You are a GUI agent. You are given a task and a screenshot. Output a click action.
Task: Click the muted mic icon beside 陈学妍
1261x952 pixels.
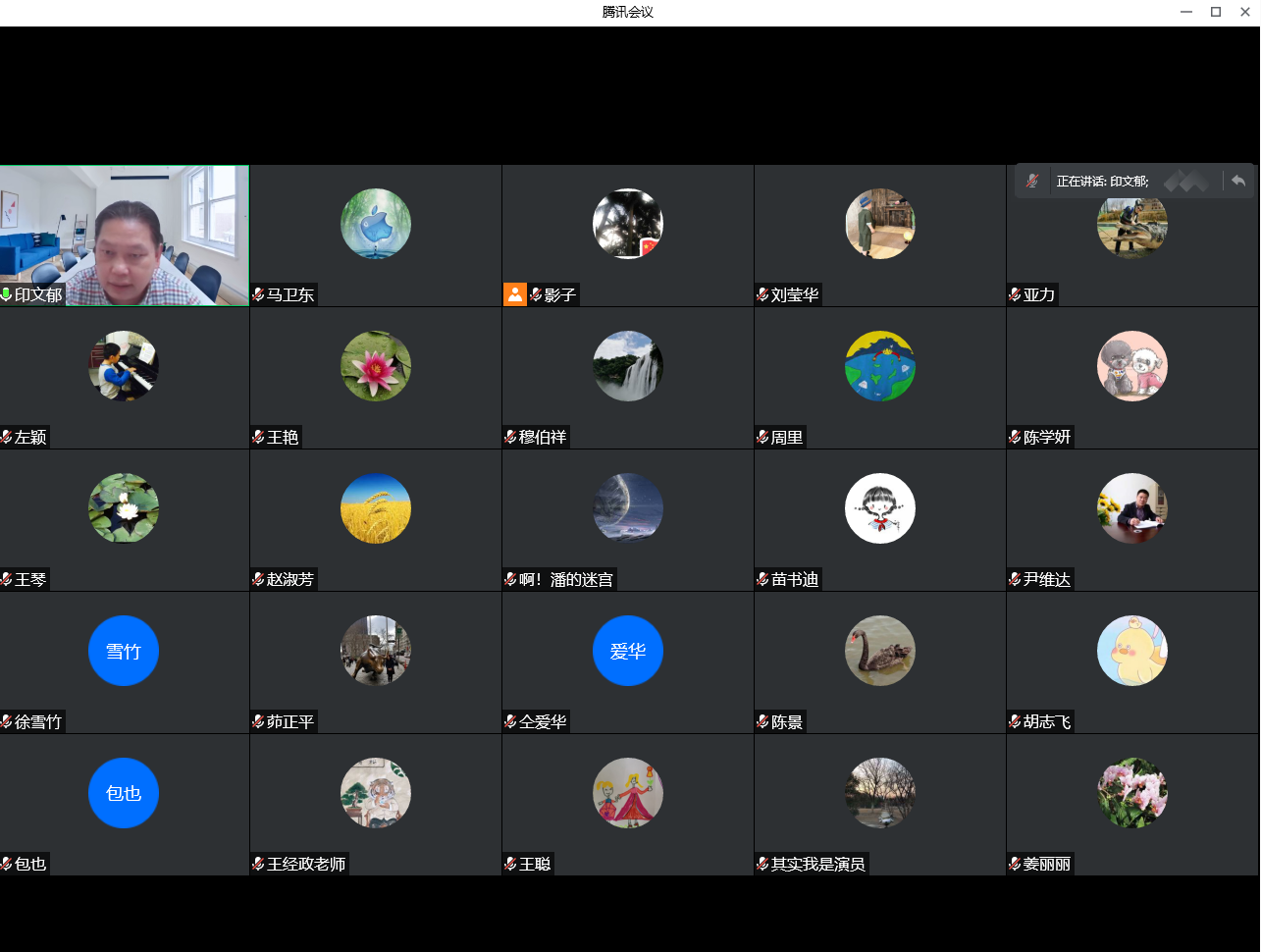click(1015, 437)
